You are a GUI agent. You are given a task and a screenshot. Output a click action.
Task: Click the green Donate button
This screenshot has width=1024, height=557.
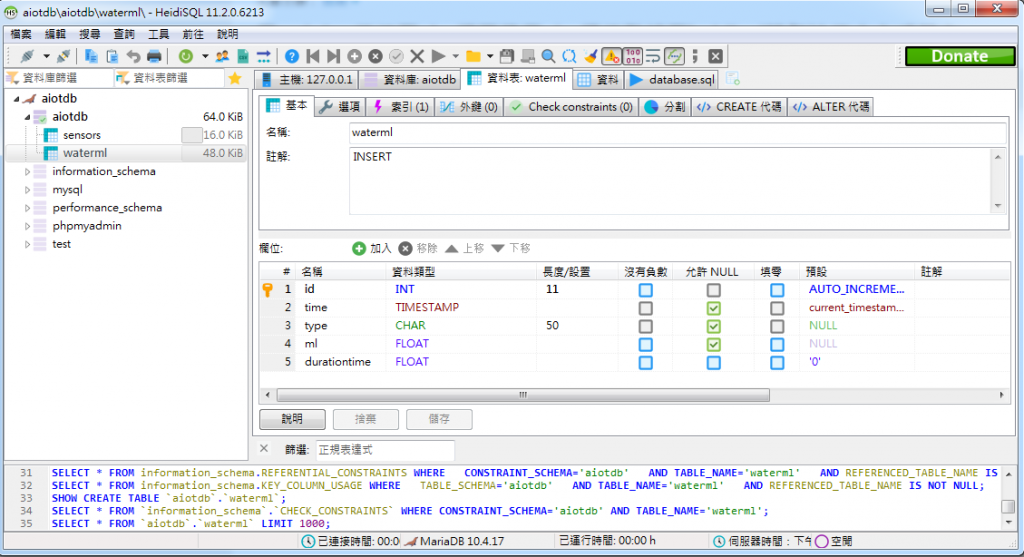(959, 56)
